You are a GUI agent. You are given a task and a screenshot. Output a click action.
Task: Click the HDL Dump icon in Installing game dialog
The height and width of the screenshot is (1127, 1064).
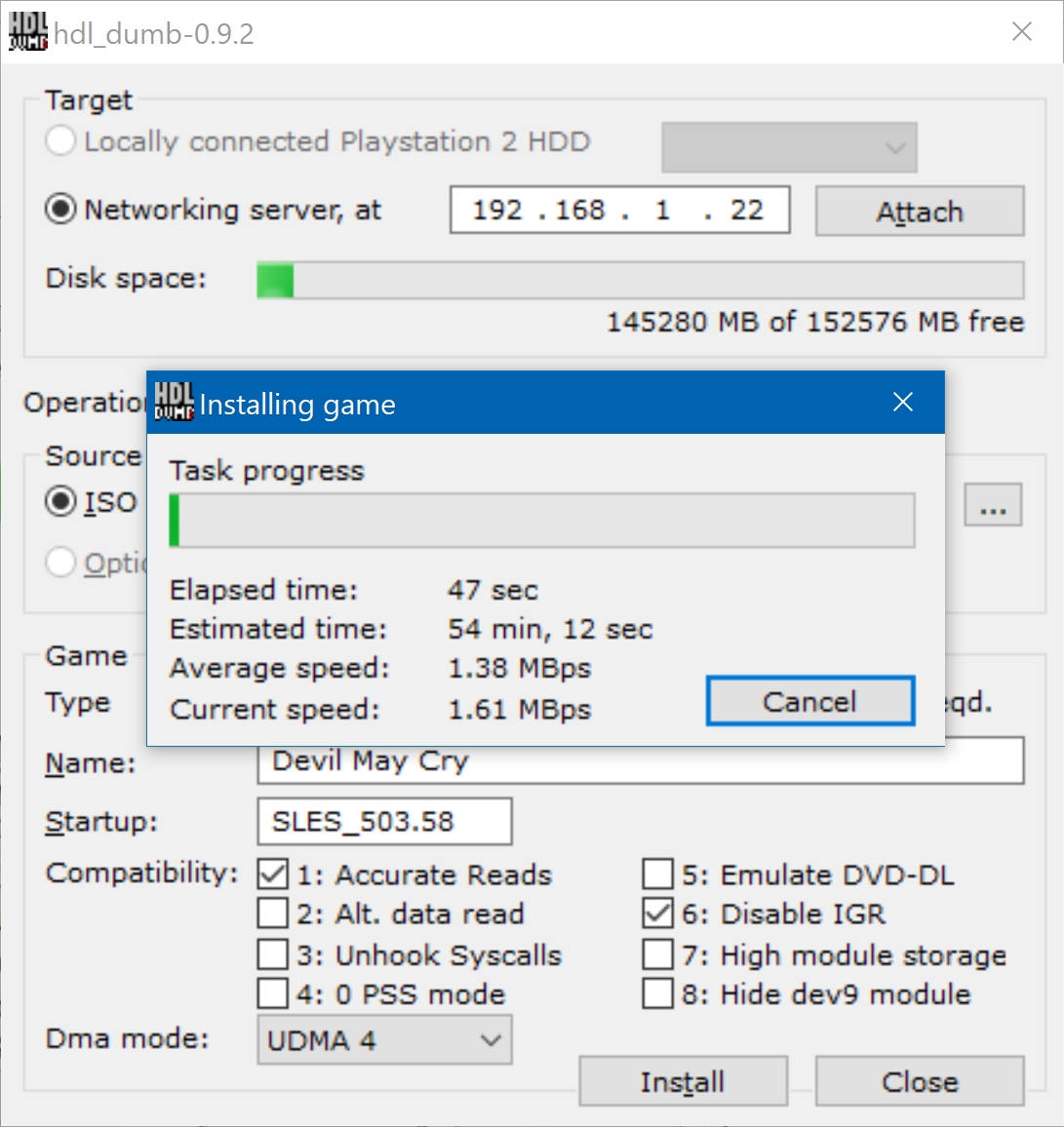(x=174, y=401)
